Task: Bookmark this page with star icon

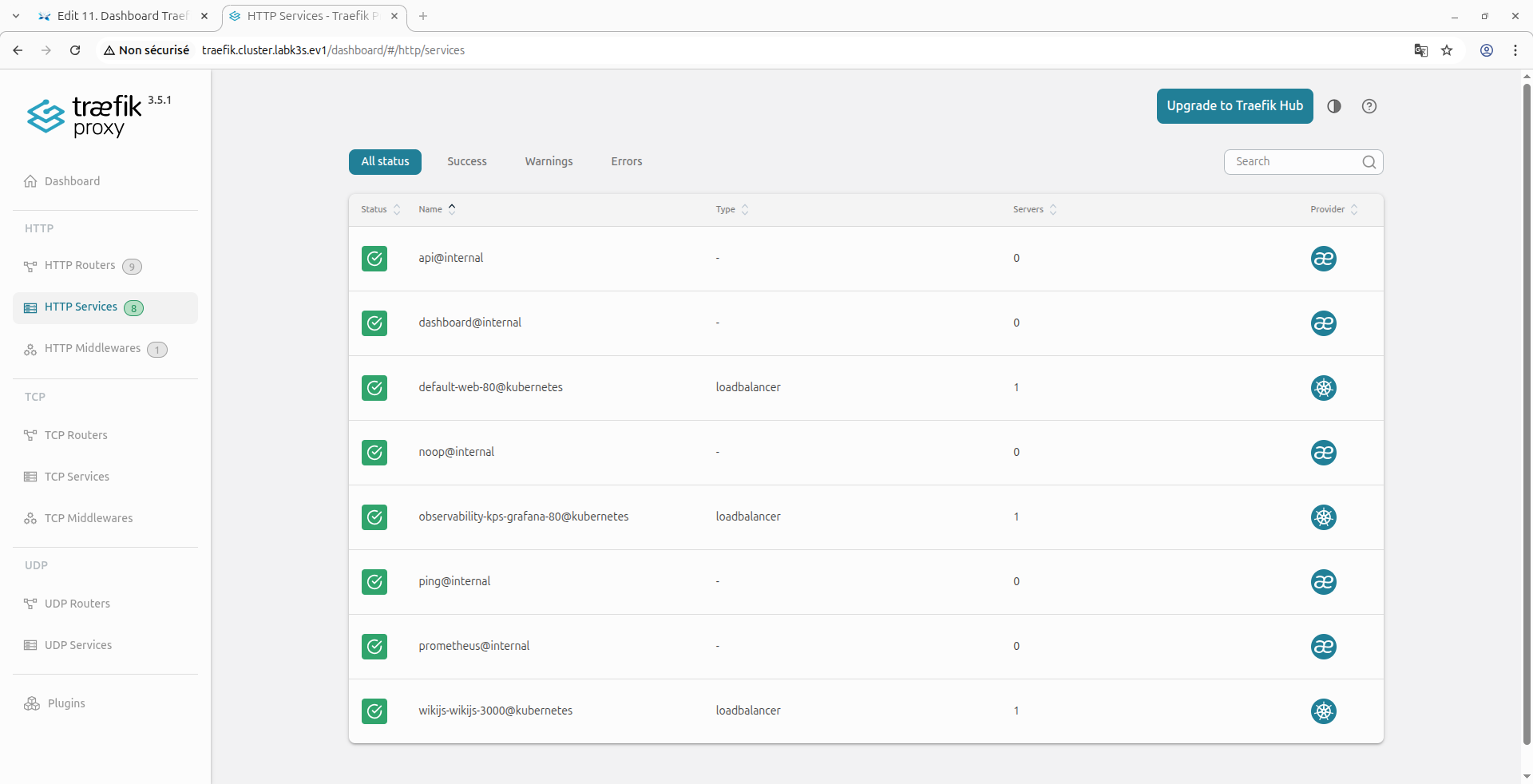Action: 1447,50
